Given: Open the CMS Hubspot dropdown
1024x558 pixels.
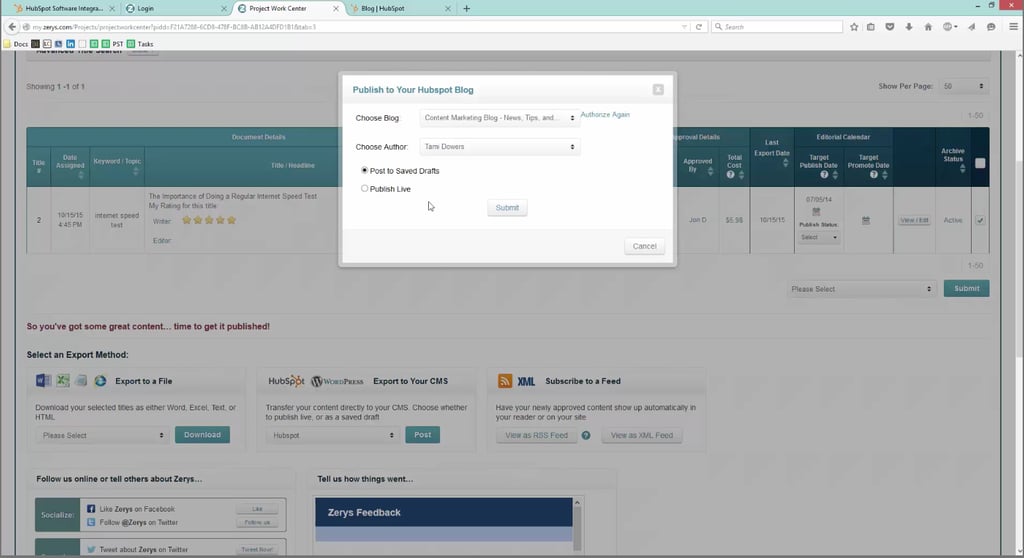Looking at the screenshot, I should tap(332, 435).
